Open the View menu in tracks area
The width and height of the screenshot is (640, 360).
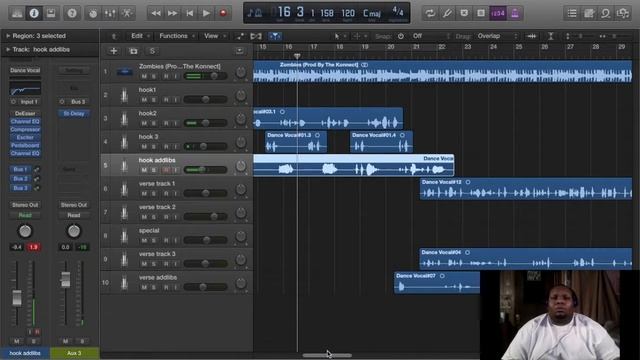tap(214, 36)
